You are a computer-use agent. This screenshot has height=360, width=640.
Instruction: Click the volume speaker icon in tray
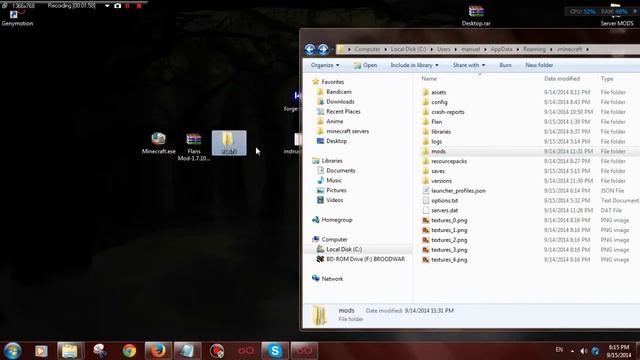(584, 351)
